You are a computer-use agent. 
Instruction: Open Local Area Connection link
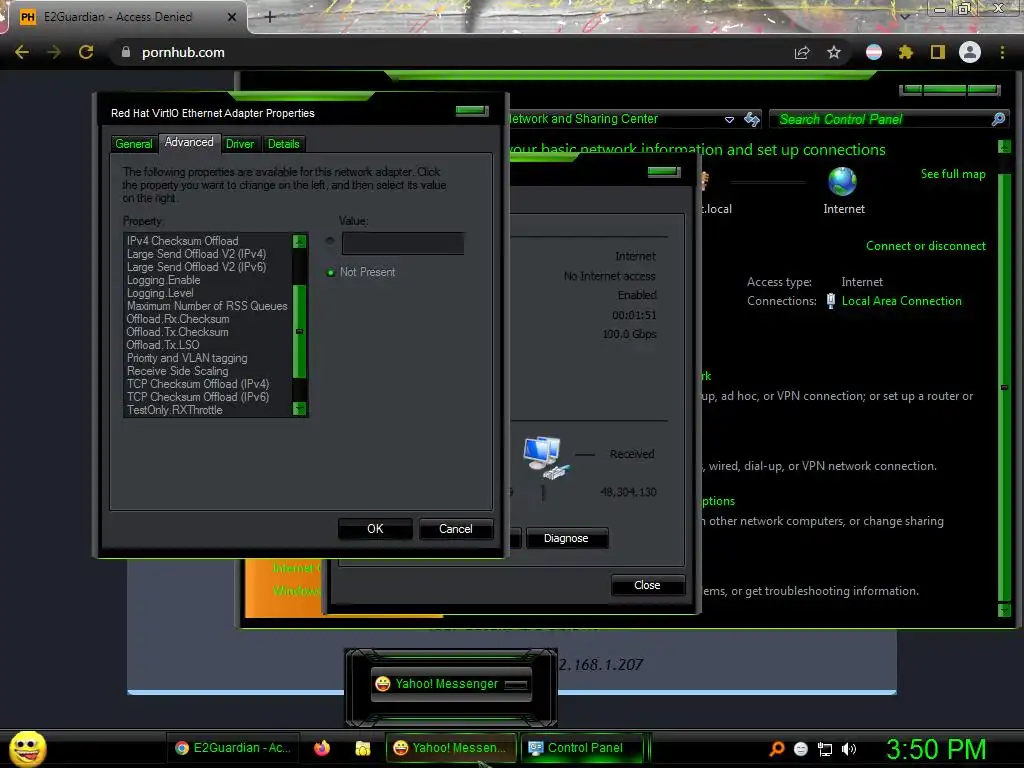pyautogui.click(x=901, y=301)
